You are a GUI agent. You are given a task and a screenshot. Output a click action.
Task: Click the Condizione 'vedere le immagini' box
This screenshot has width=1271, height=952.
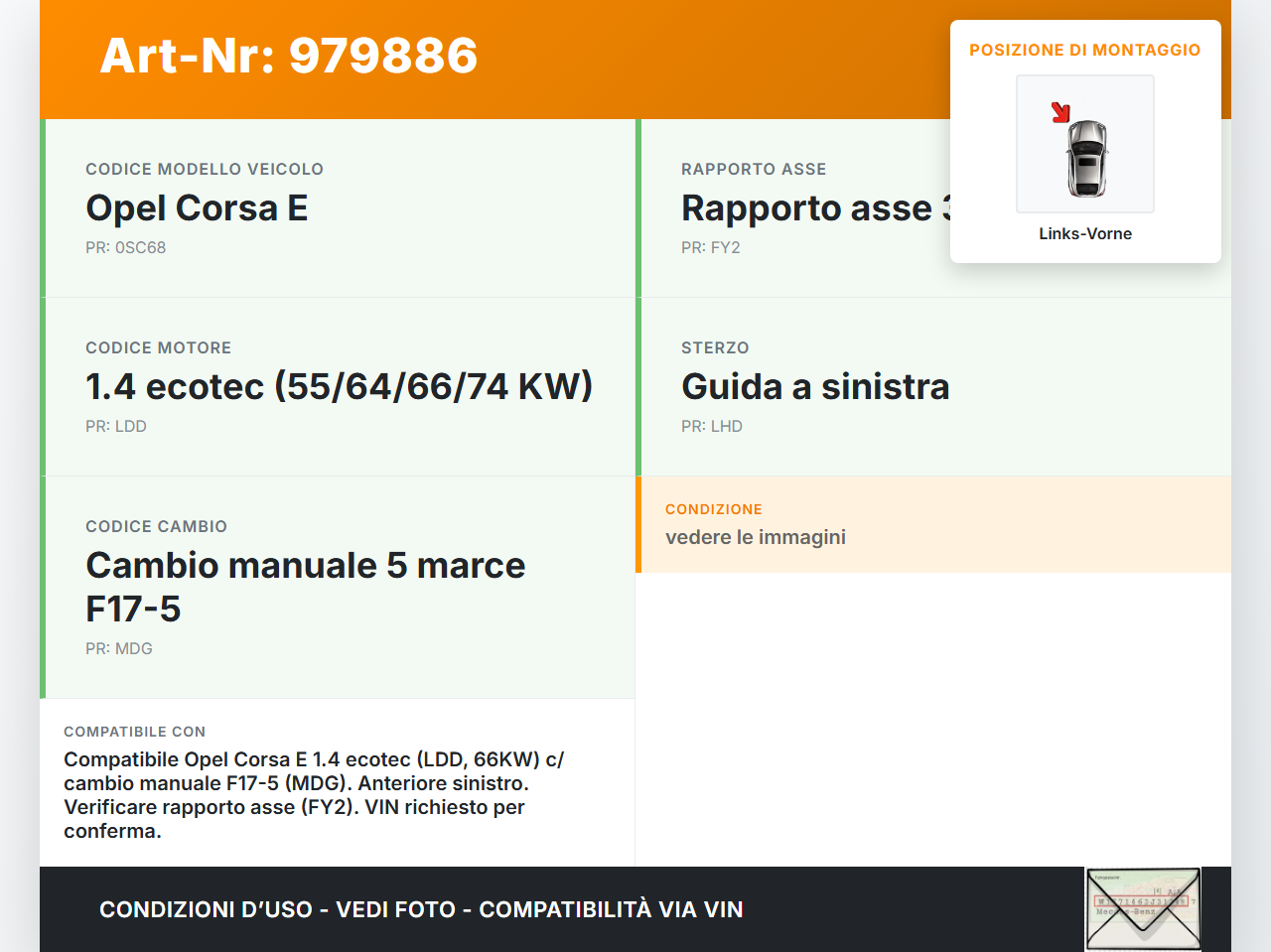click(932, 525)
